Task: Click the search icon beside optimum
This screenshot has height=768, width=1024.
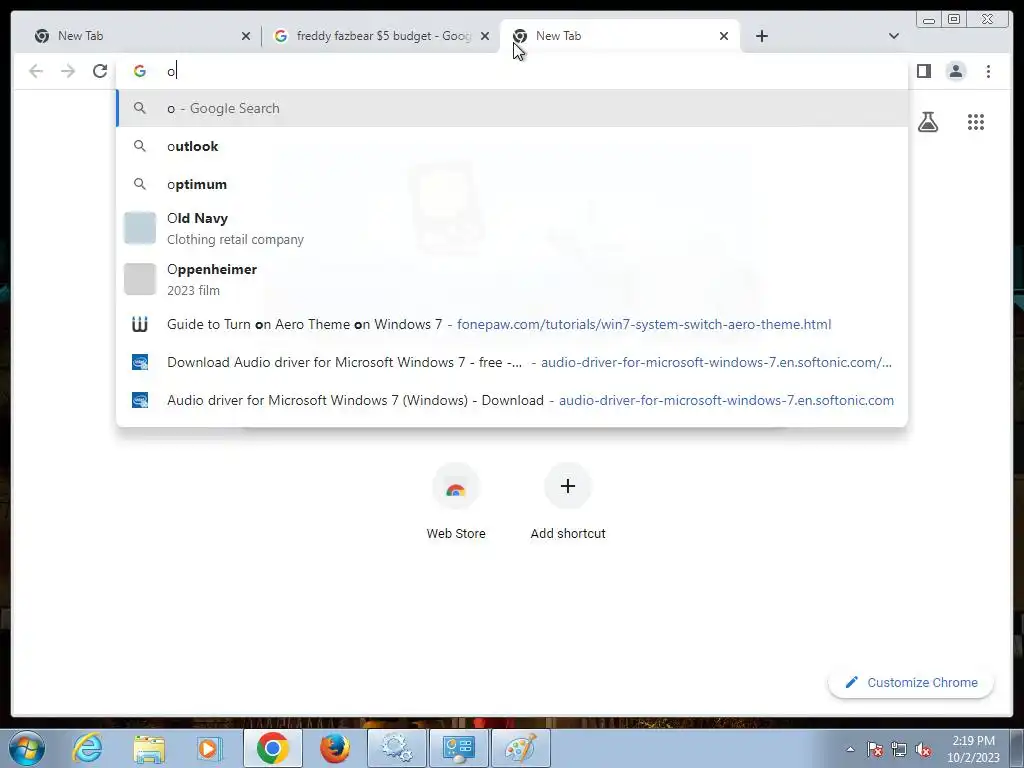Action: coord(140,184)
